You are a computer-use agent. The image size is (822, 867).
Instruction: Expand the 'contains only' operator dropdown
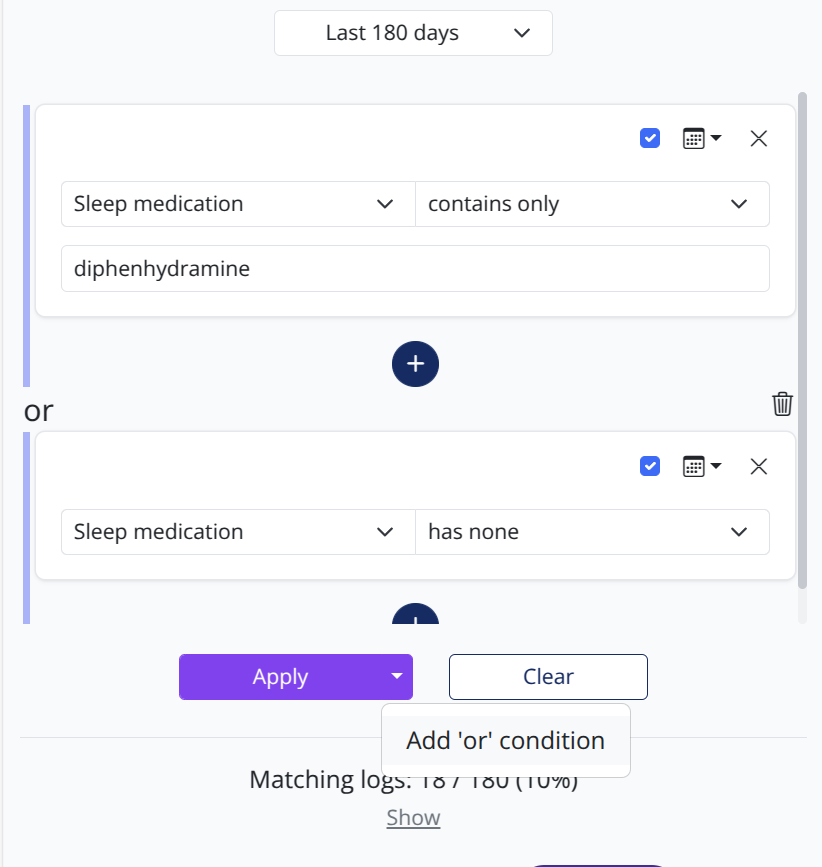pos(592,204)
